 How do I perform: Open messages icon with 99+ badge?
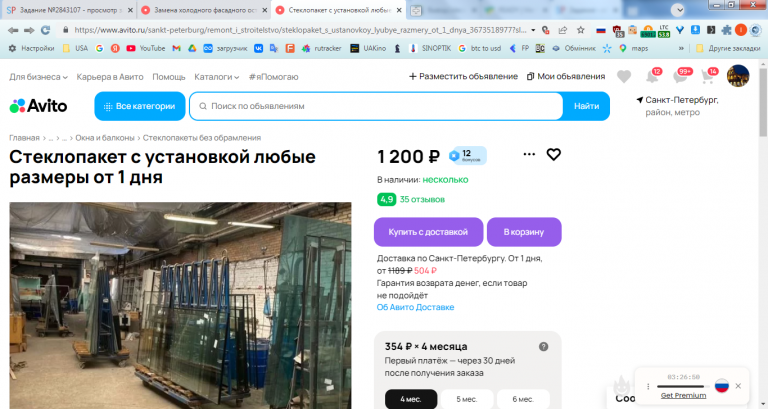pyautogui.click(x=681, y=76)
